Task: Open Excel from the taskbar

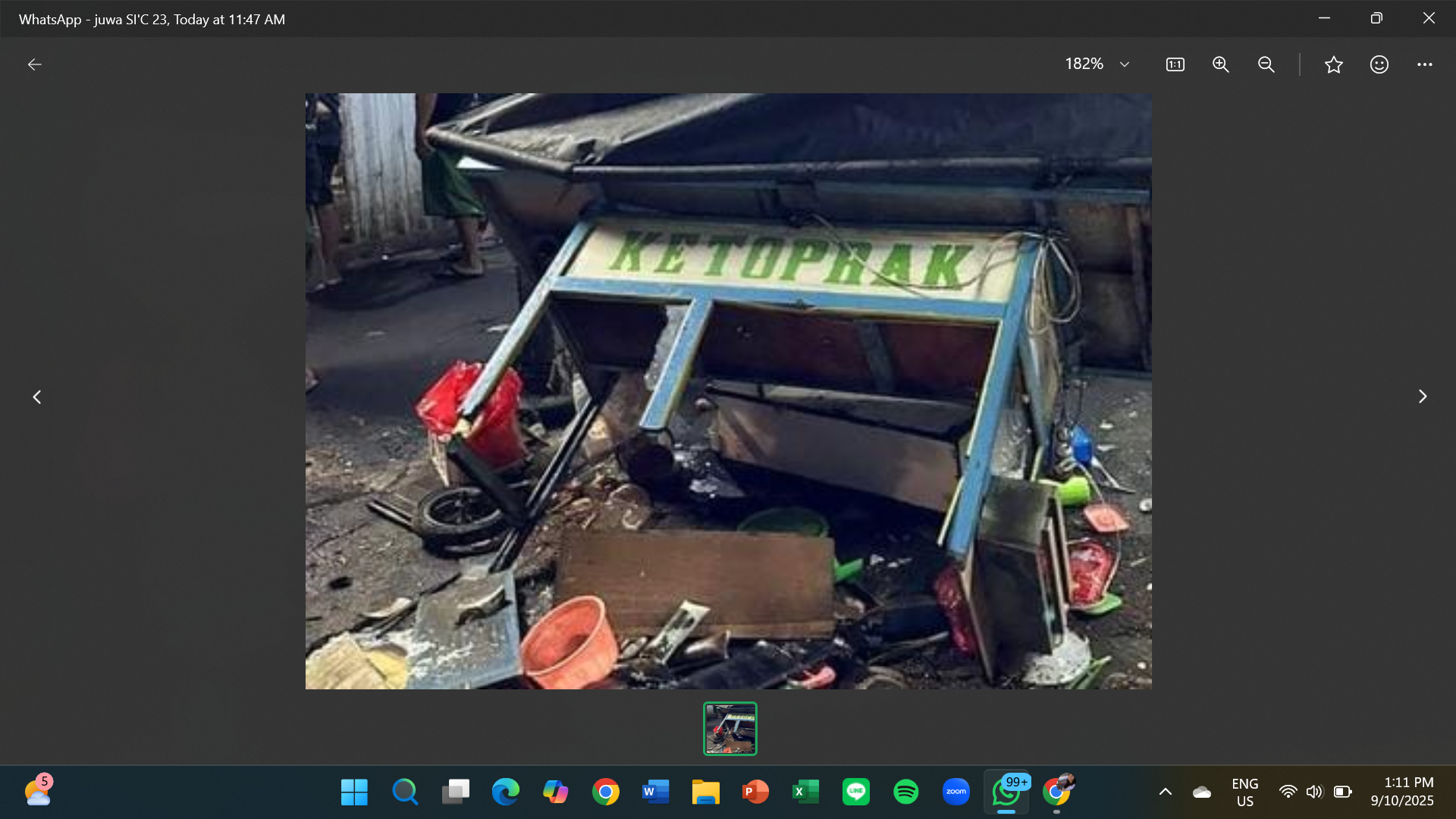Action: [x=805, y=792]
